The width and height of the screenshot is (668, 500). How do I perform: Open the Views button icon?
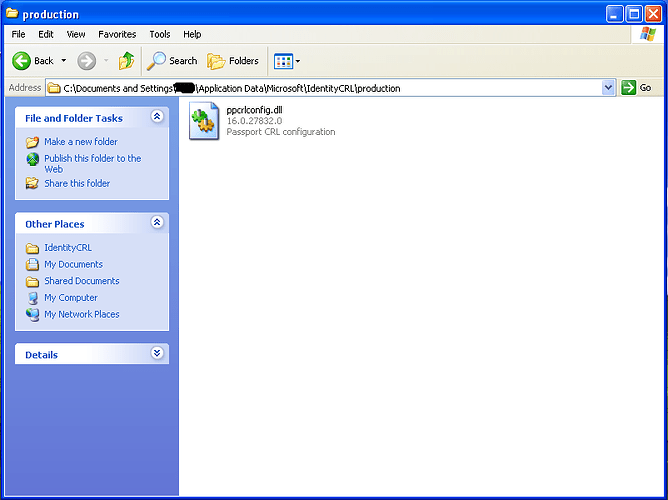pyautogui.click(x=283, y=61)
